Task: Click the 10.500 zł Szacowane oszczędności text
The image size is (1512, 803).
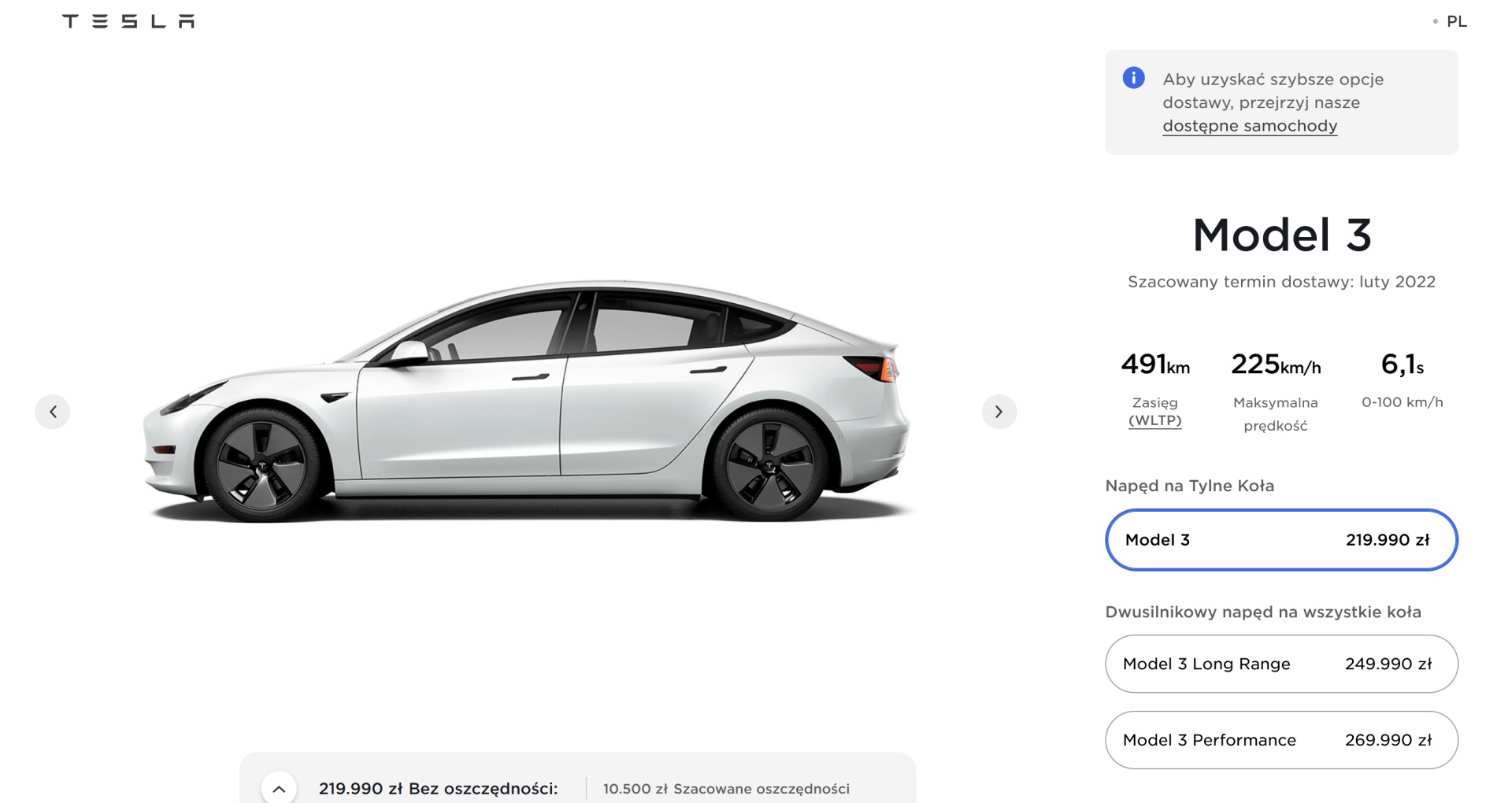Action: coord(726,789)
